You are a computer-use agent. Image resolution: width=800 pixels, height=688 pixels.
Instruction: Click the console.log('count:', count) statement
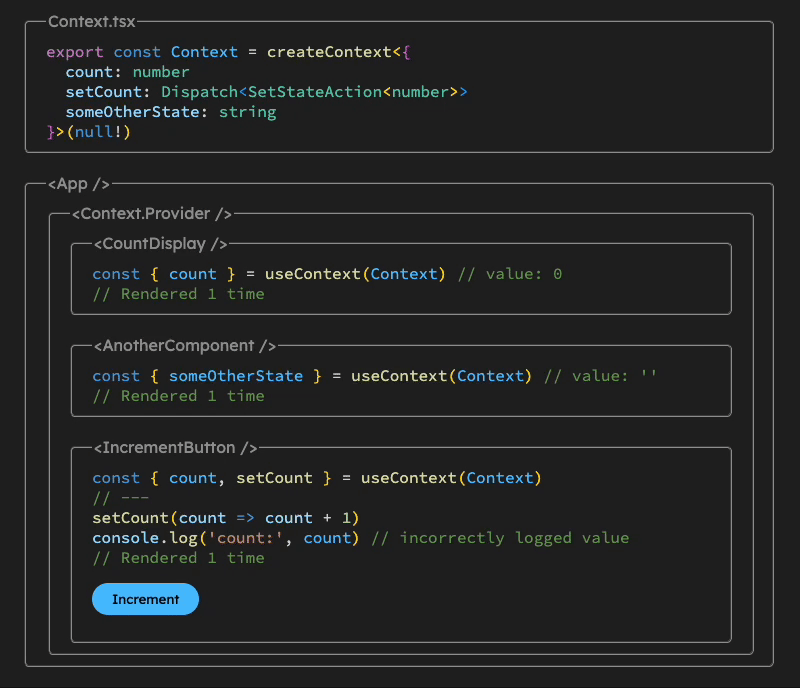click(x=226, y=538)
